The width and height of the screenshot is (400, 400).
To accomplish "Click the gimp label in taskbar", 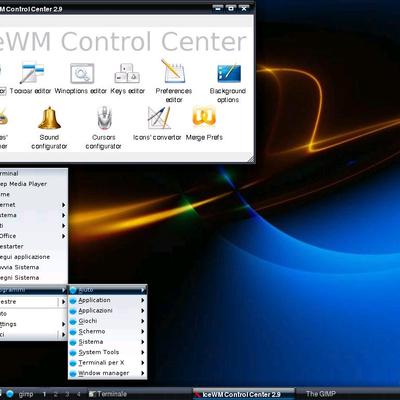I will (x=26, y=394).
